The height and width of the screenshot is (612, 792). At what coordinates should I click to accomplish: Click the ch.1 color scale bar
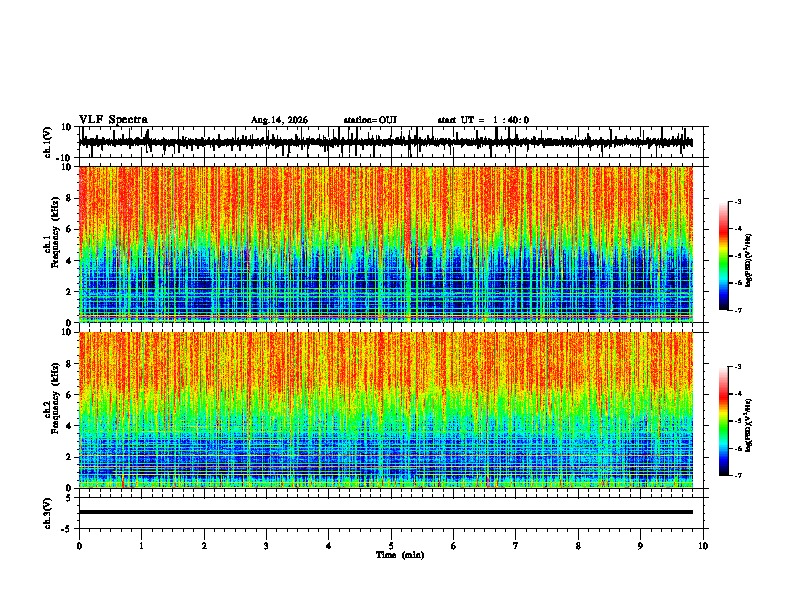[724, 256]
